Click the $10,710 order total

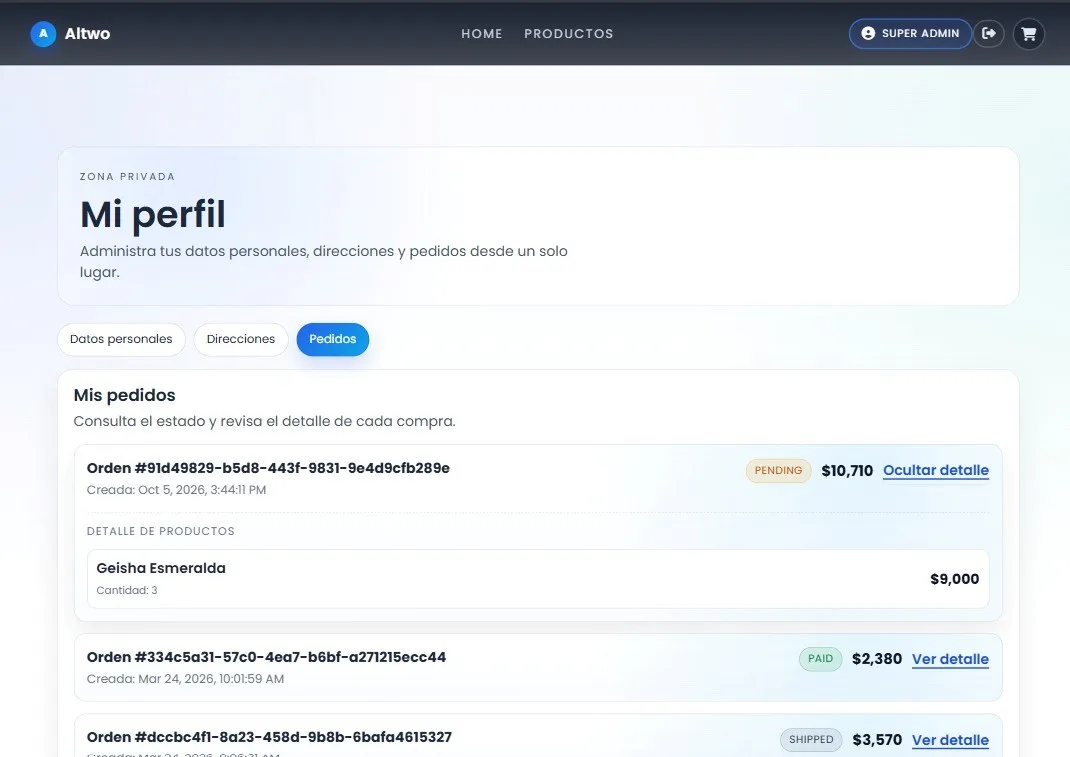(x=847, y=470)
